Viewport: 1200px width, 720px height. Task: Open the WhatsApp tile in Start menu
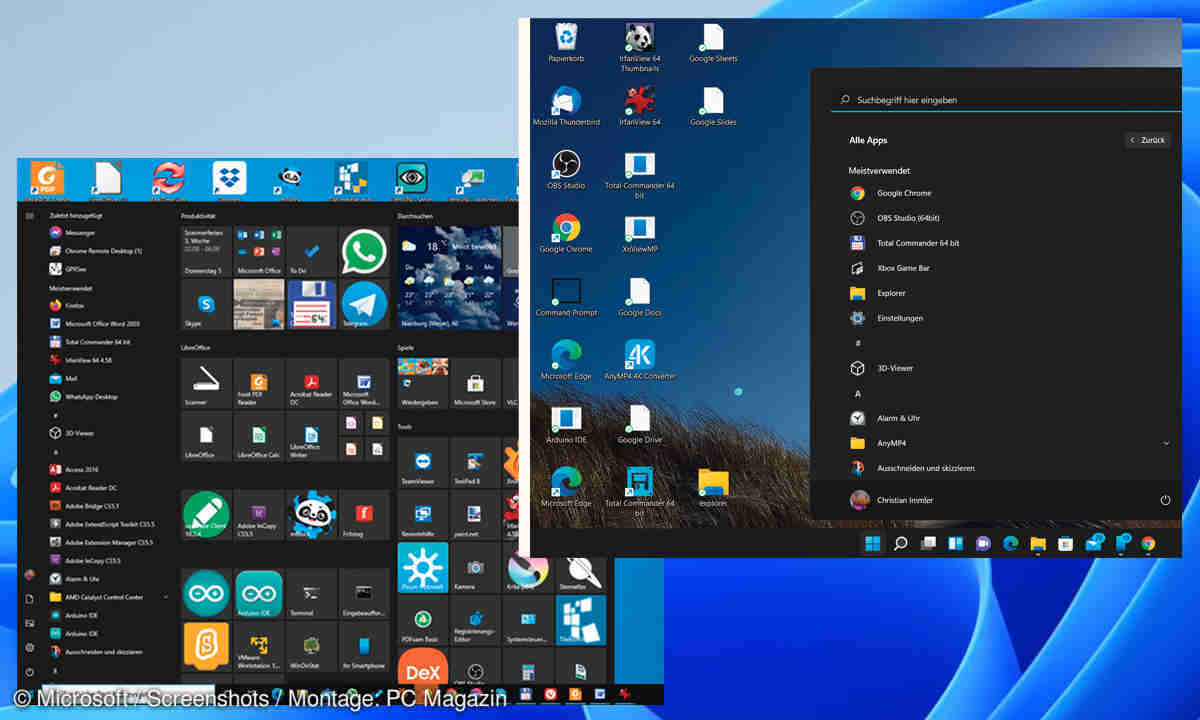click(364, 251)
